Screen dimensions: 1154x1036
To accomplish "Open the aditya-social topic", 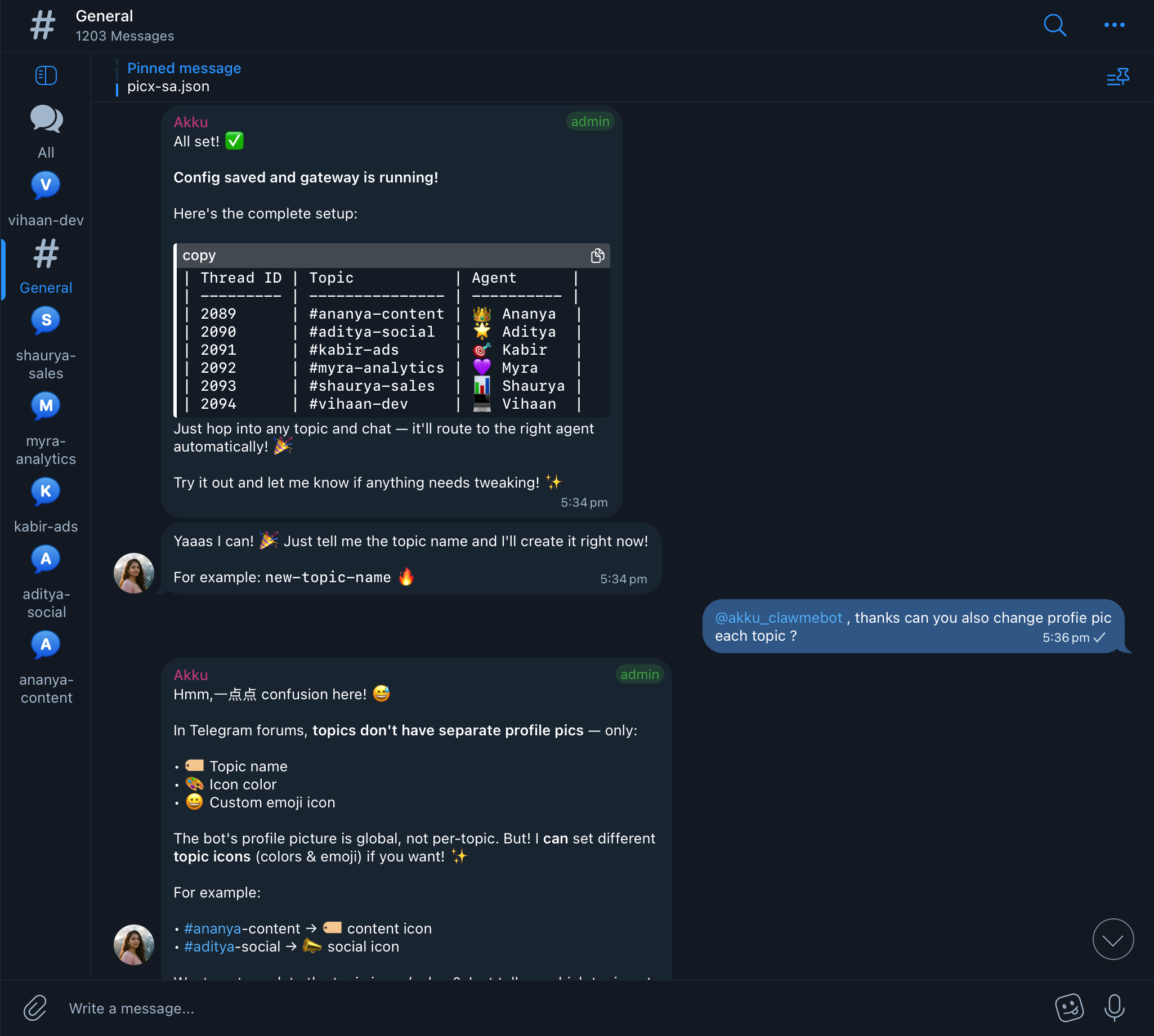I will point(46,582).
